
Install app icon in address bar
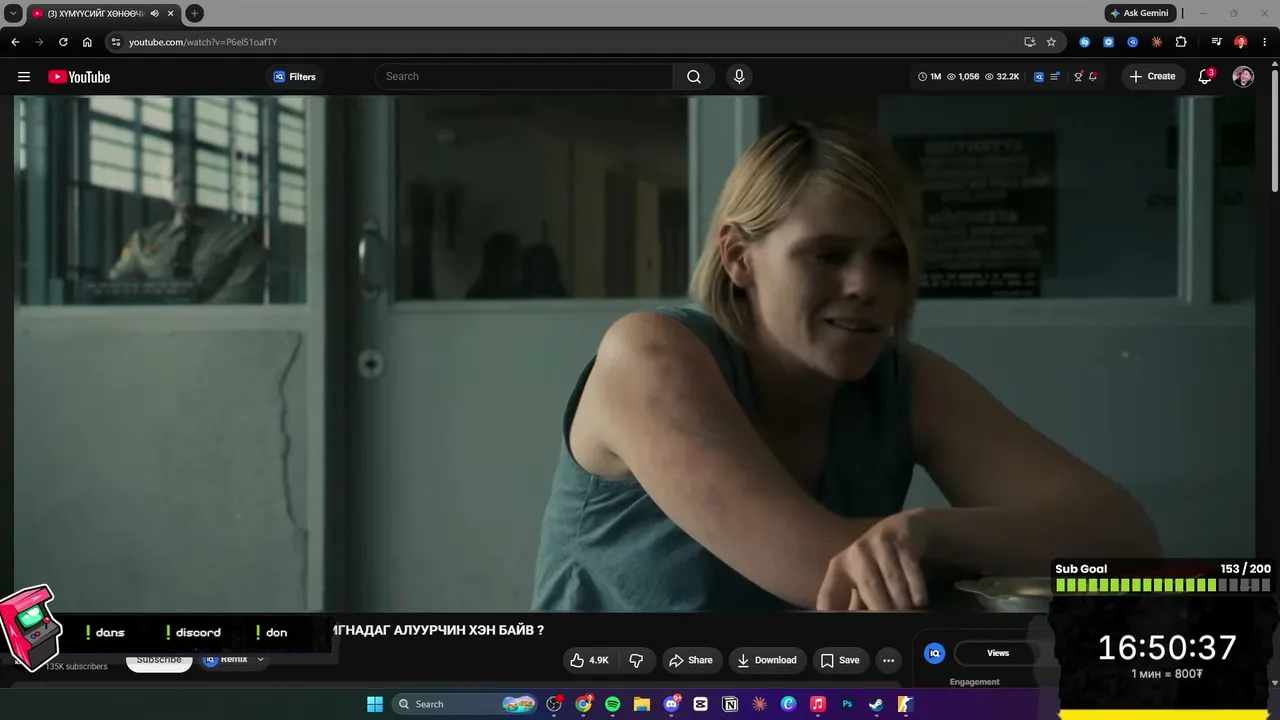point(1030,42)
